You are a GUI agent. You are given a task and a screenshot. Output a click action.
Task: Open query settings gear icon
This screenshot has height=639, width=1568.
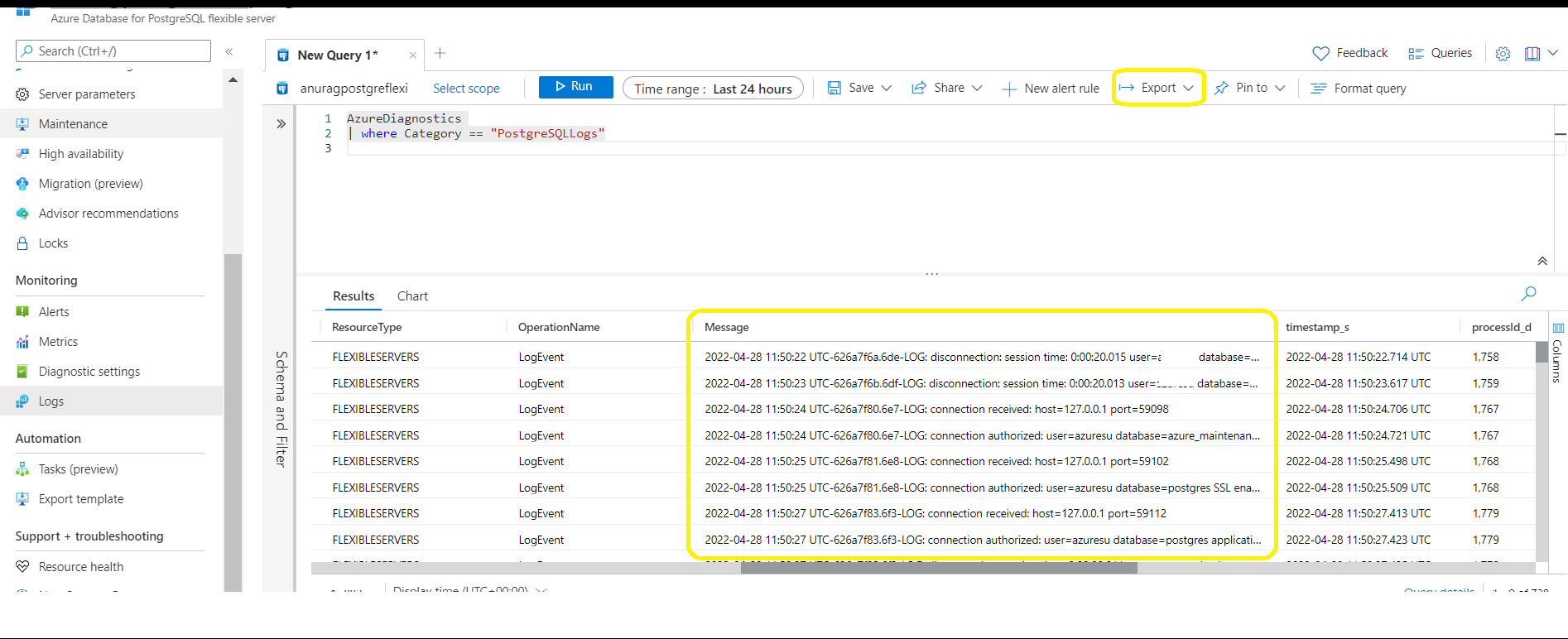pos(1503,54)
